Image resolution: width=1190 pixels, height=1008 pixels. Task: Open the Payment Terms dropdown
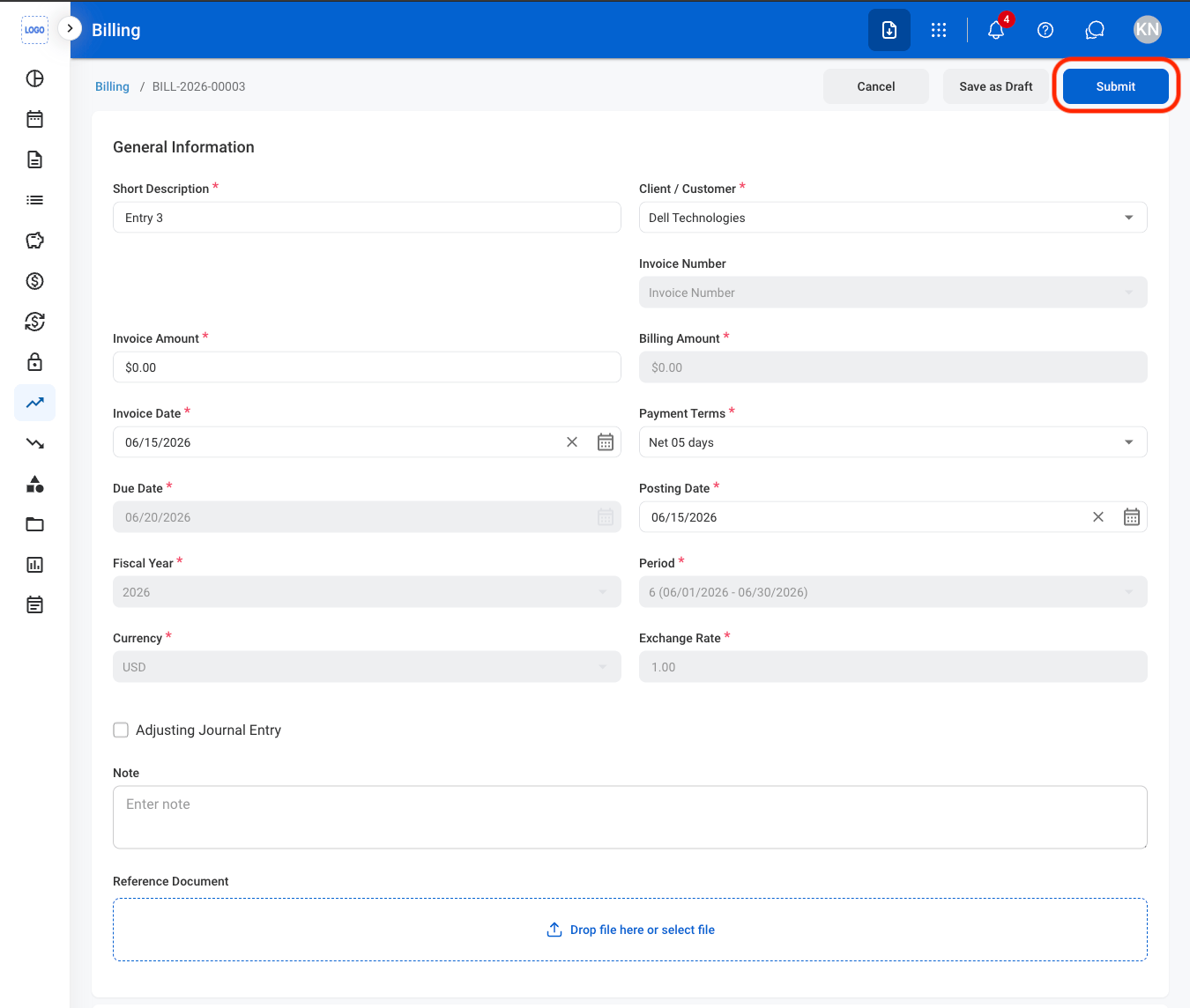point(893,442)
